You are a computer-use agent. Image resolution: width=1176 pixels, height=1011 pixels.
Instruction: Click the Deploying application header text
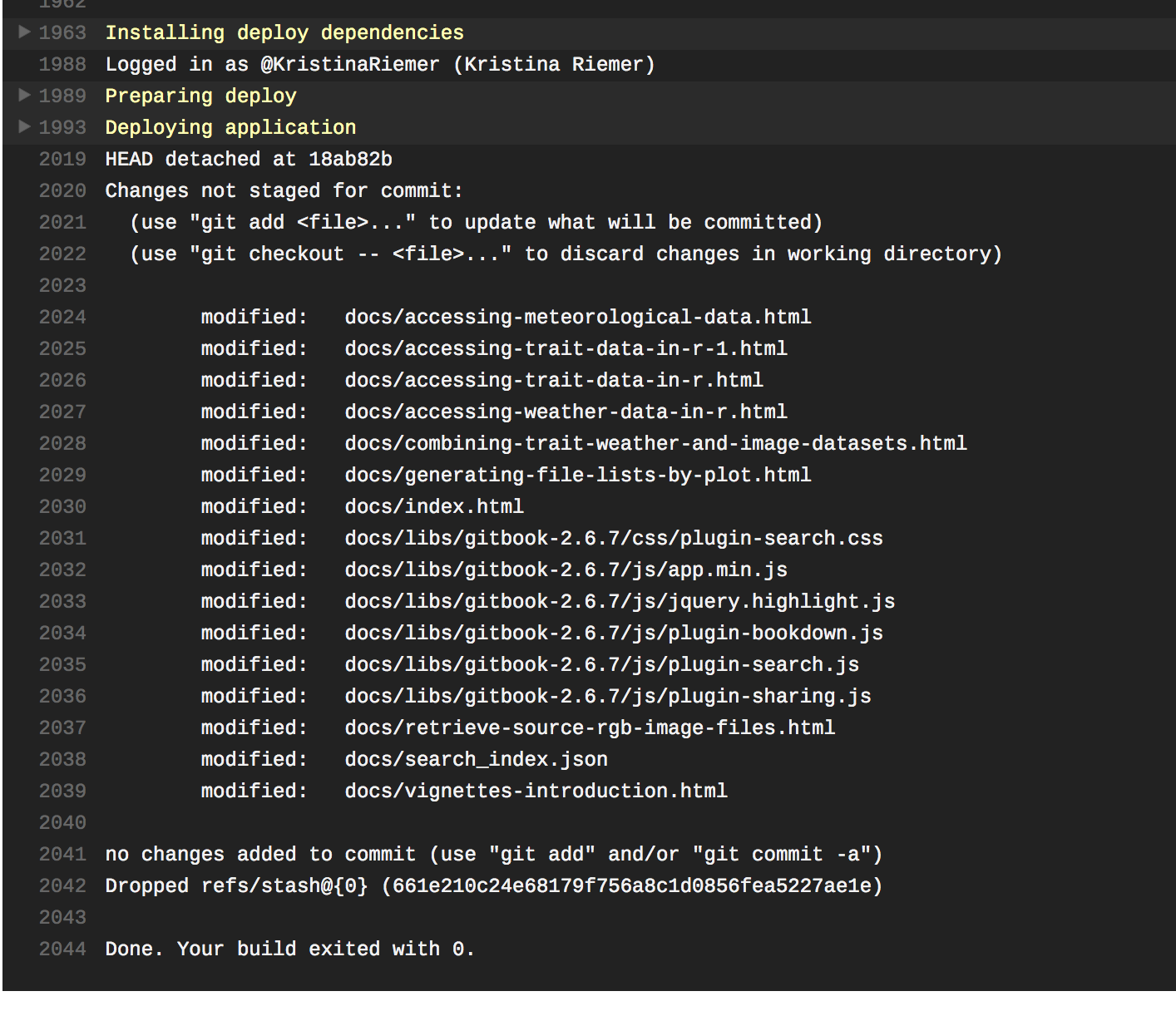230,127
